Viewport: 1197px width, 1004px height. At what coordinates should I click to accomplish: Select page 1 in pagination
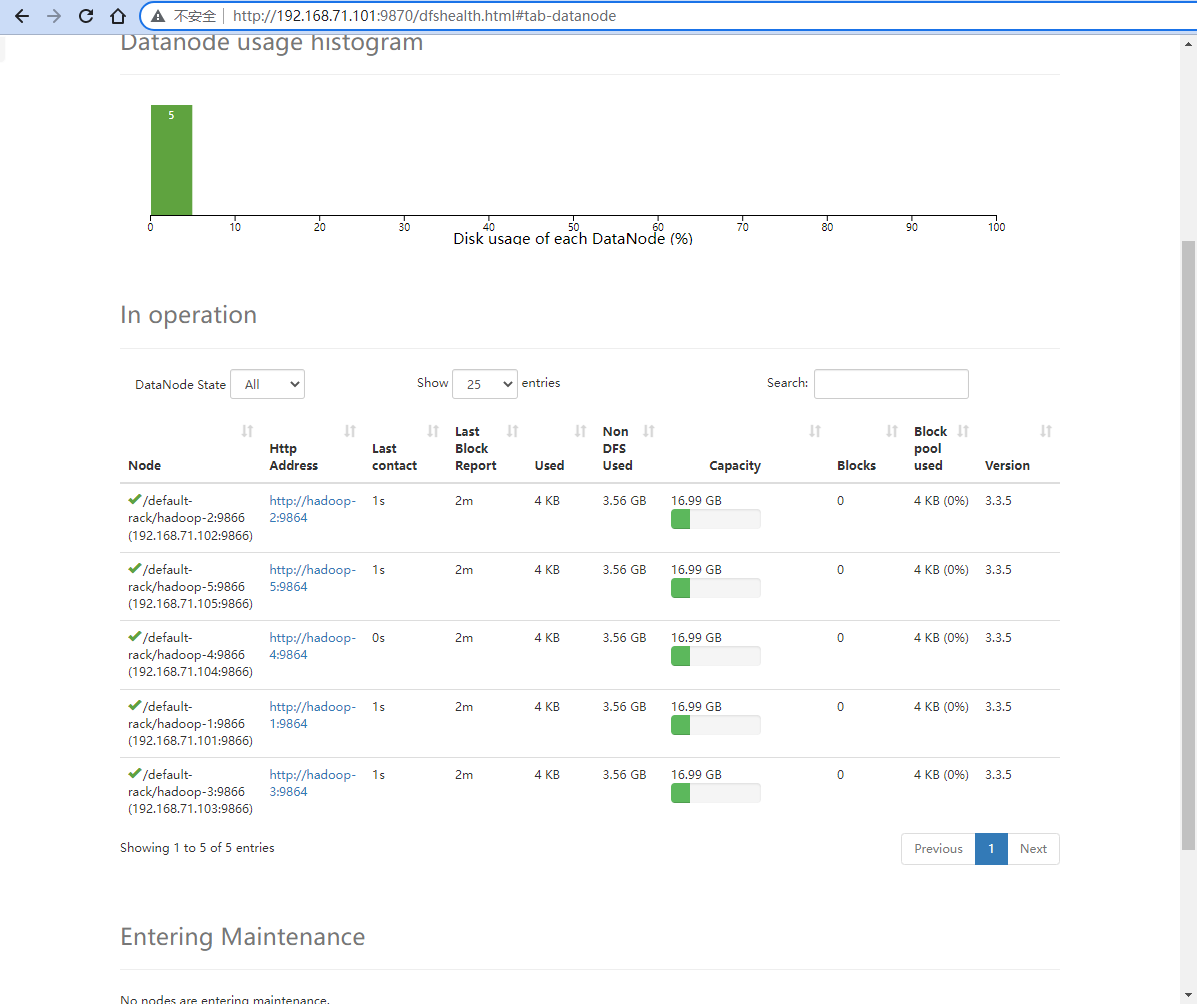pos(991,849)
